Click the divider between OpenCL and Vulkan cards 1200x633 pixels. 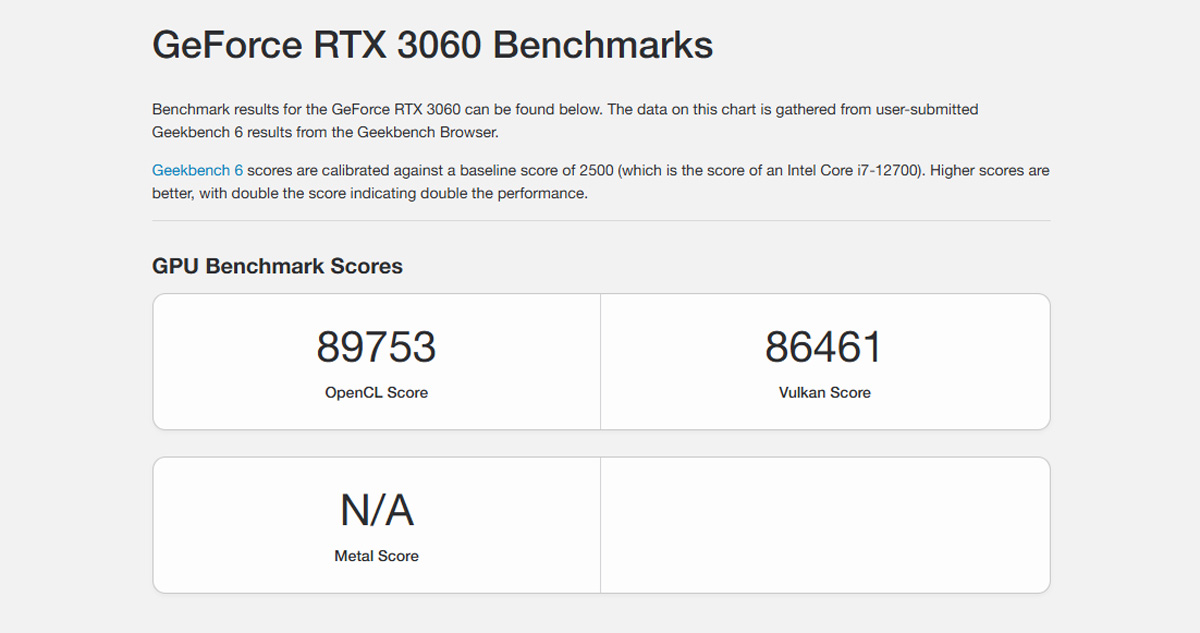pyautogui.click(x=601, y=361)
